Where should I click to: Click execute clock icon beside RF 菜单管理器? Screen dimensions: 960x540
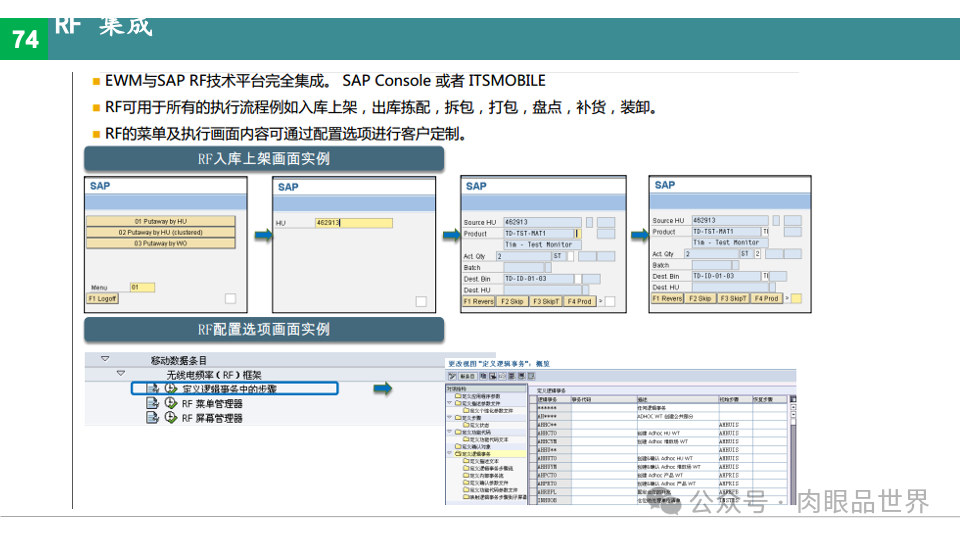(171, 403)
